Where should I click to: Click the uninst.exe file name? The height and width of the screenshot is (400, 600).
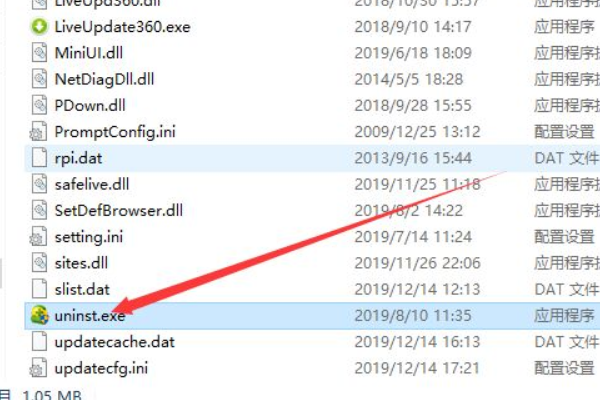tap(90, 316)
